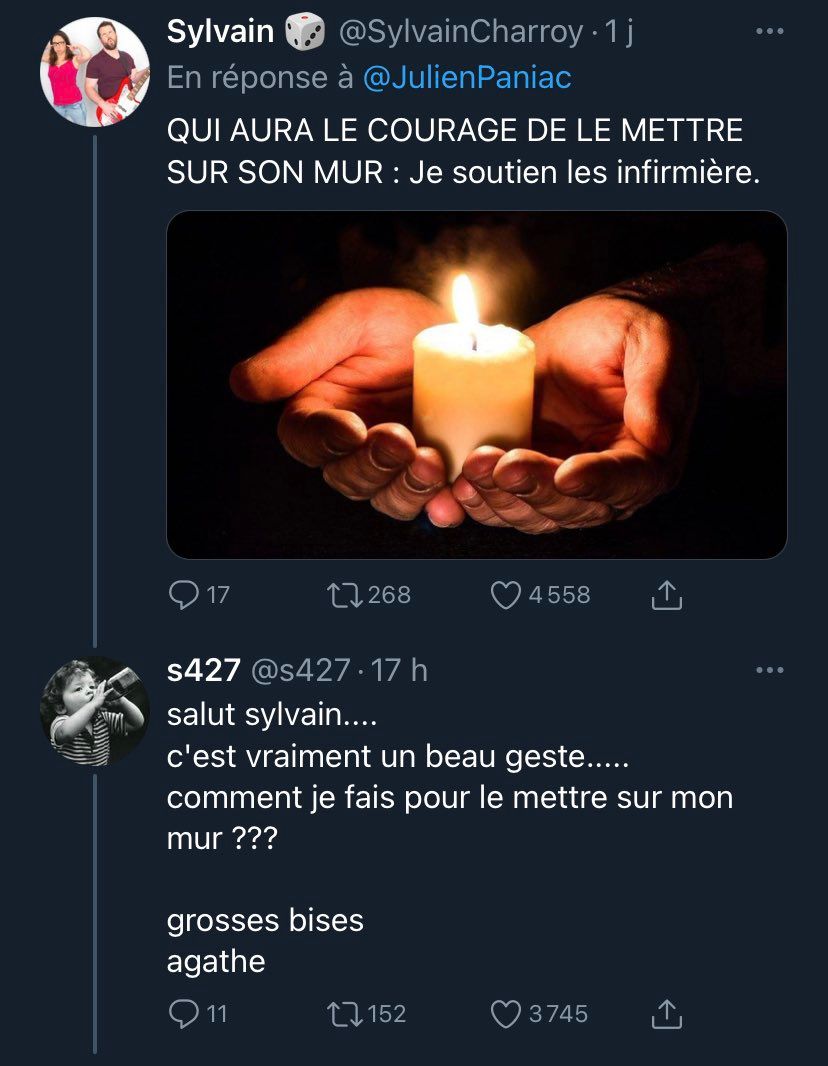Viewport: 828px width, 1066px height.
Task: Open s427 profile via bold name
Action: tap(203, 670)
